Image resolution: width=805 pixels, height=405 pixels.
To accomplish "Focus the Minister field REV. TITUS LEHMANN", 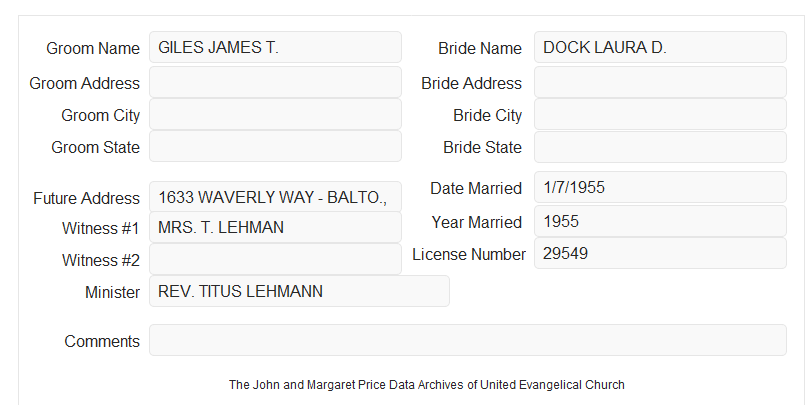I will (299, 291).
